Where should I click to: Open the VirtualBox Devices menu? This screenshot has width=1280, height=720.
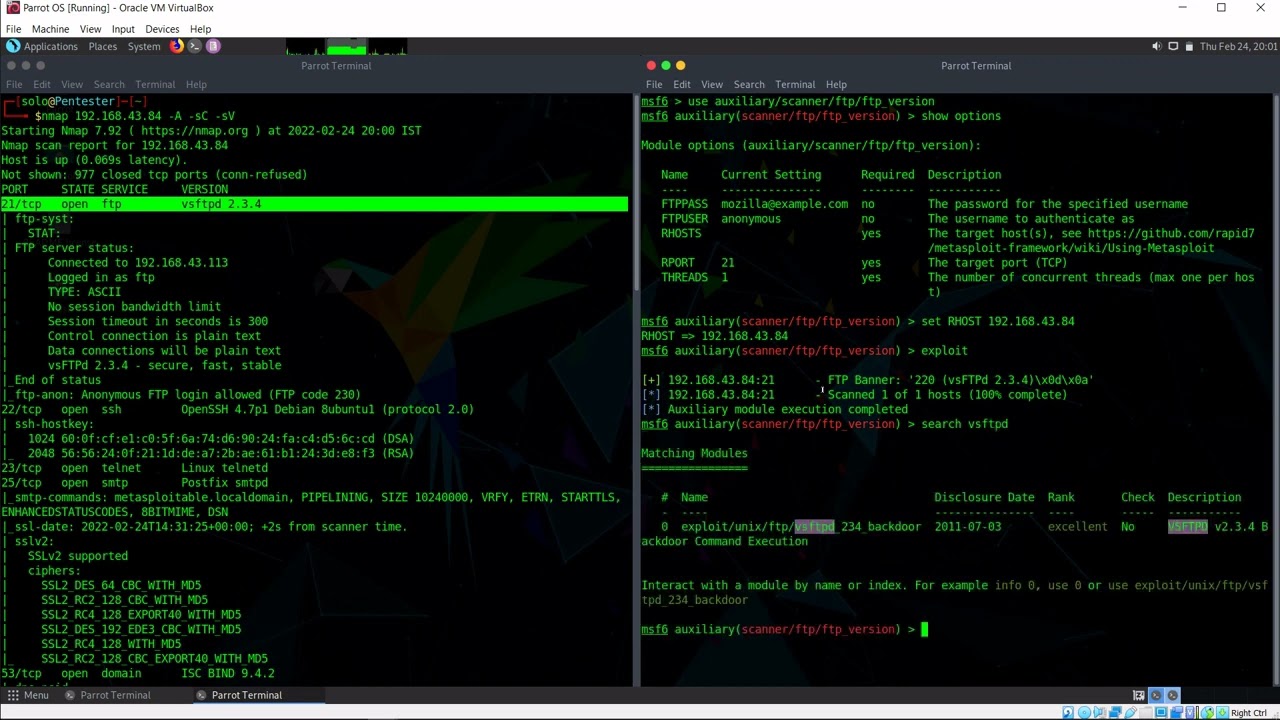[162, 29]
